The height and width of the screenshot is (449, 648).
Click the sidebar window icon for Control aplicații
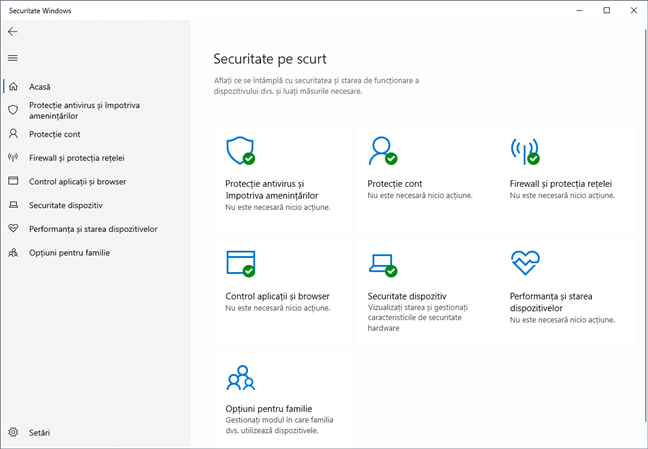[x=13, y=181]
